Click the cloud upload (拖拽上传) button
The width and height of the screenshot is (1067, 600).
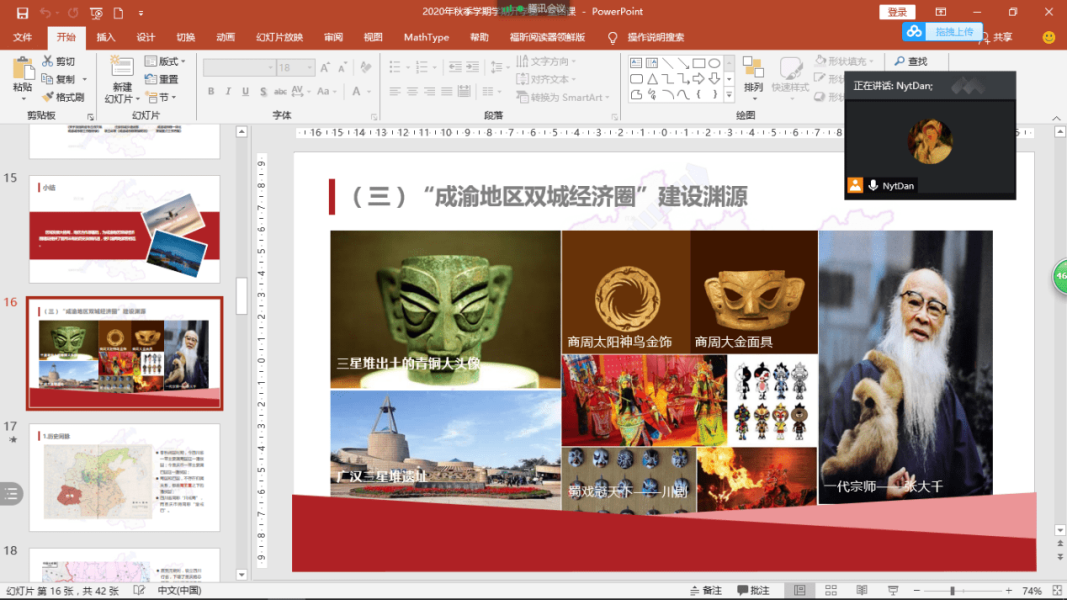pyautogui.click(x=943, y=32)
